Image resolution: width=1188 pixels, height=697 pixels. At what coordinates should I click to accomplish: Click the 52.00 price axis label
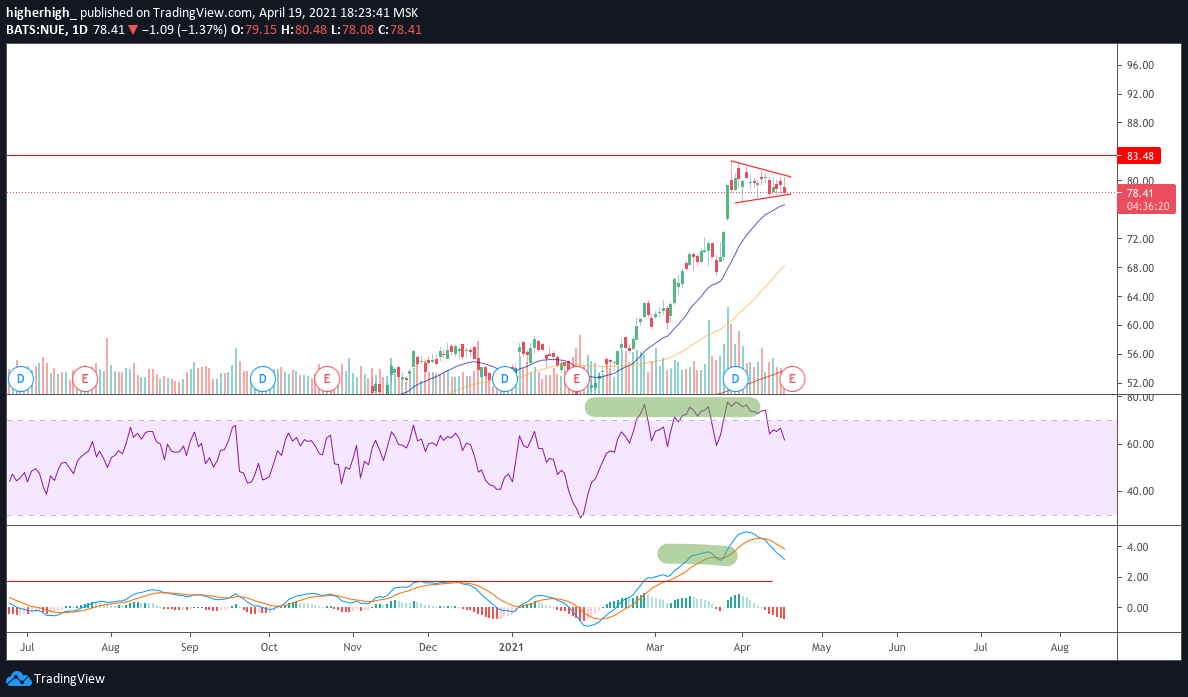[x=1140, y=383]
